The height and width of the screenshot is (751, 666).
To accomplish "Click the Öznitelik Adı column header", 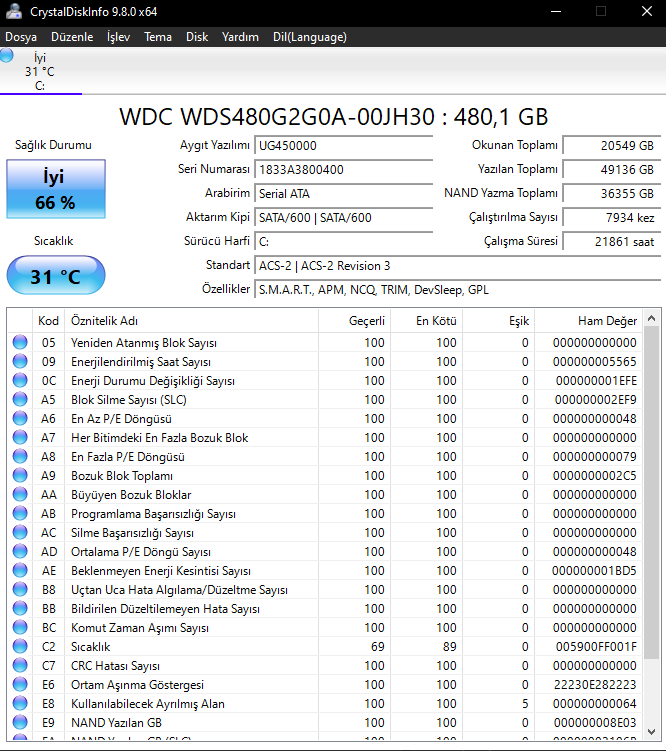I will pos(192,320).
